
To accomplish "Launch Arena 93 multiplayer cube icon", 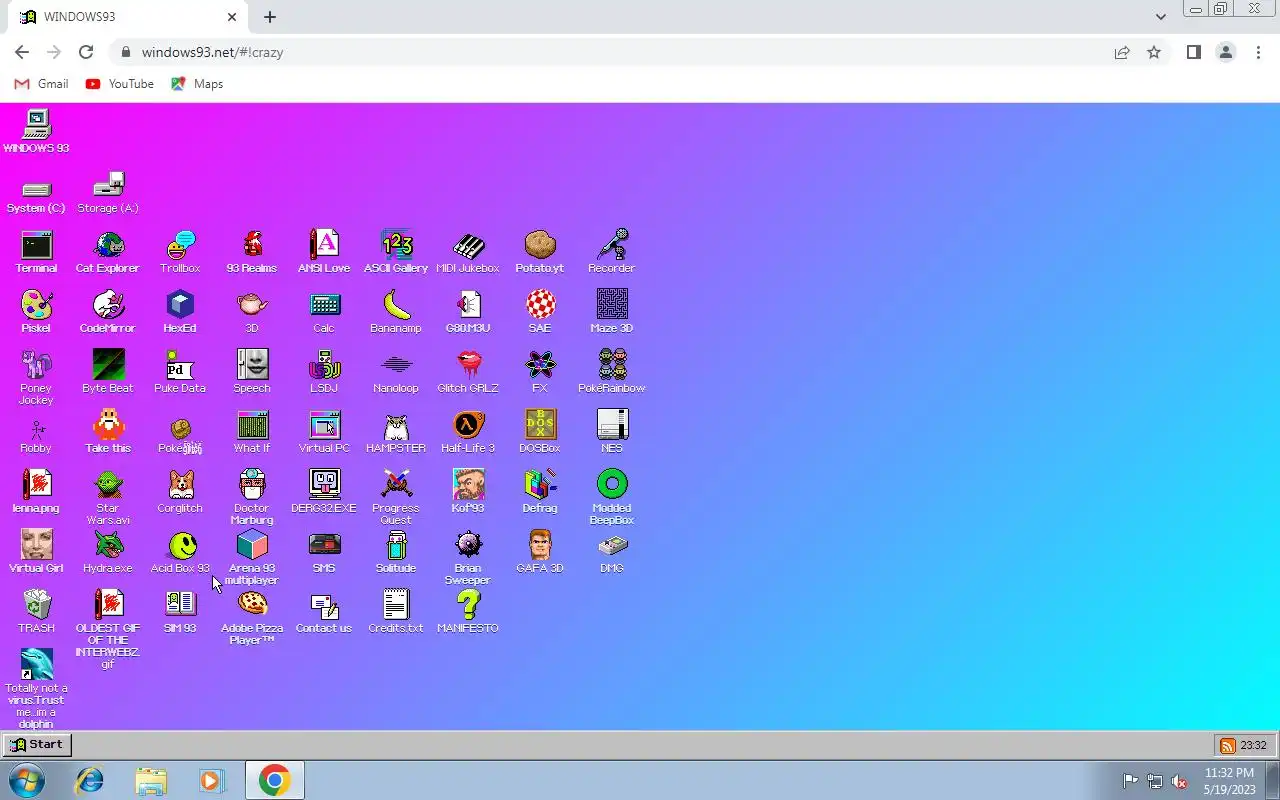I will [x=252, y=555].
